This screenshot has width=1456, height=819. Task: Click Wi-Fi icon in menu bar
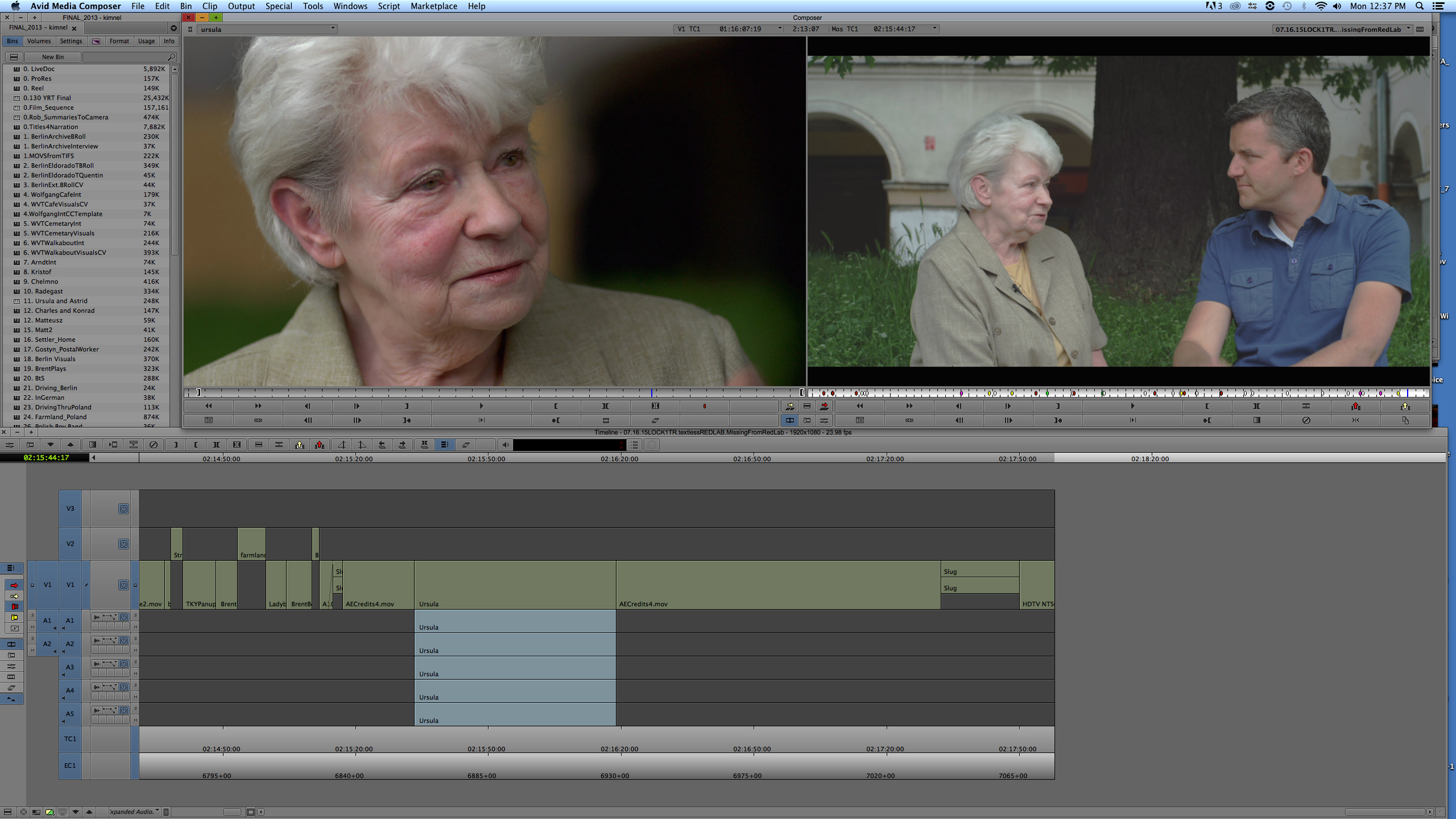[1321, 6]
